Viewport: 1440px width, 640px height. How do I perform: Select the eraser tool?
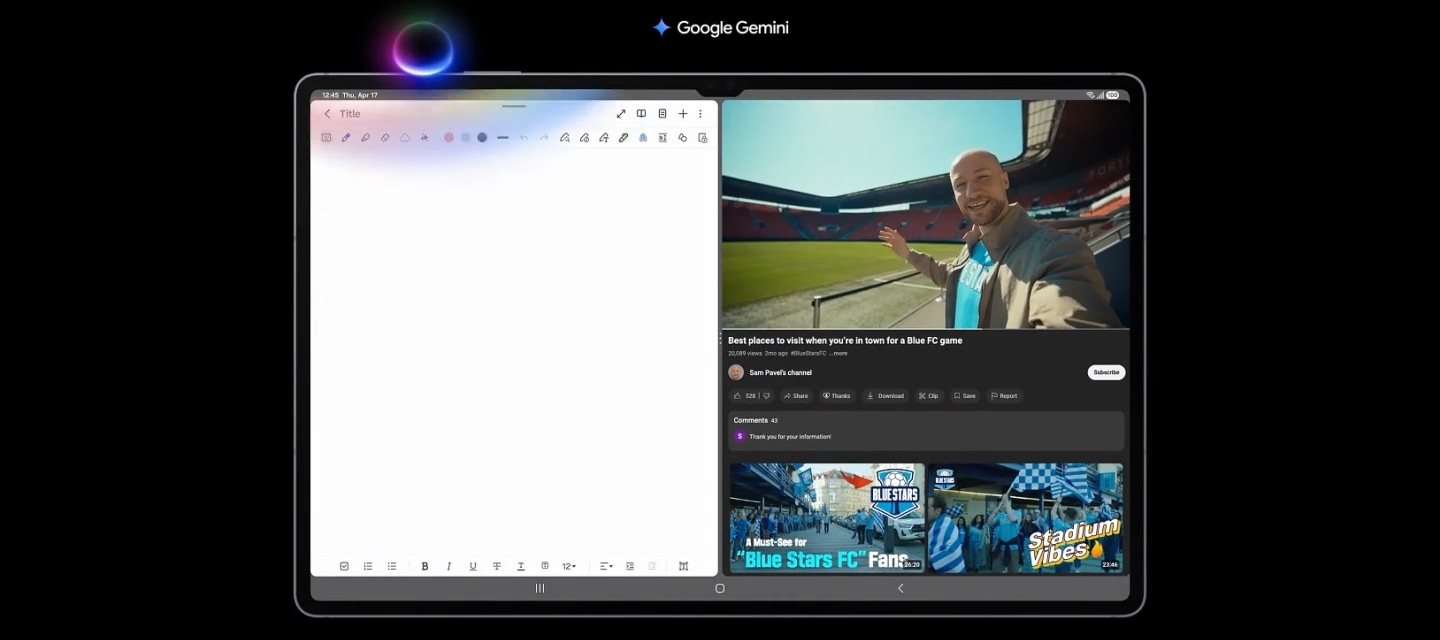point(385,138)
